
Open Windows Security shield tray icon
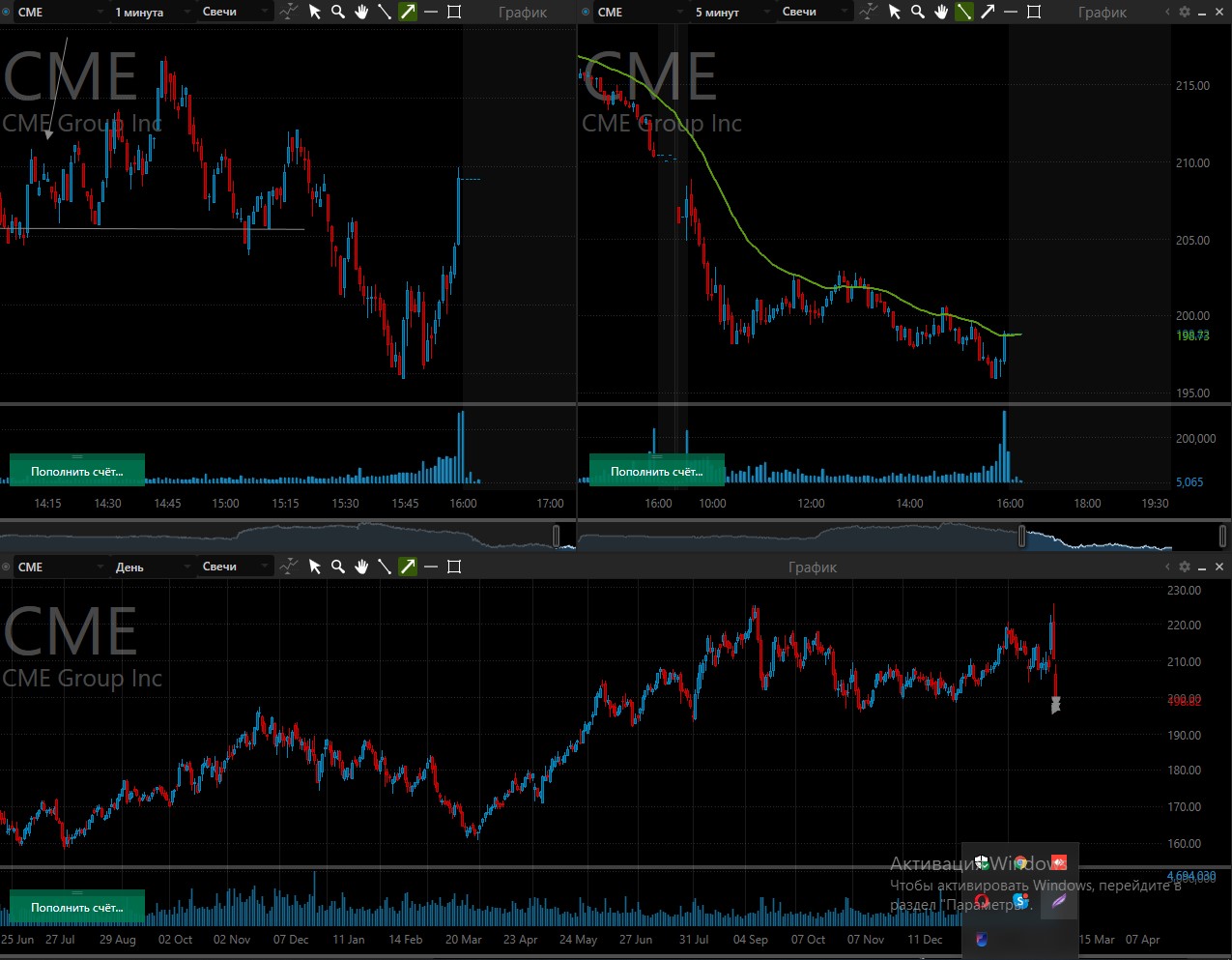(982, 862)
